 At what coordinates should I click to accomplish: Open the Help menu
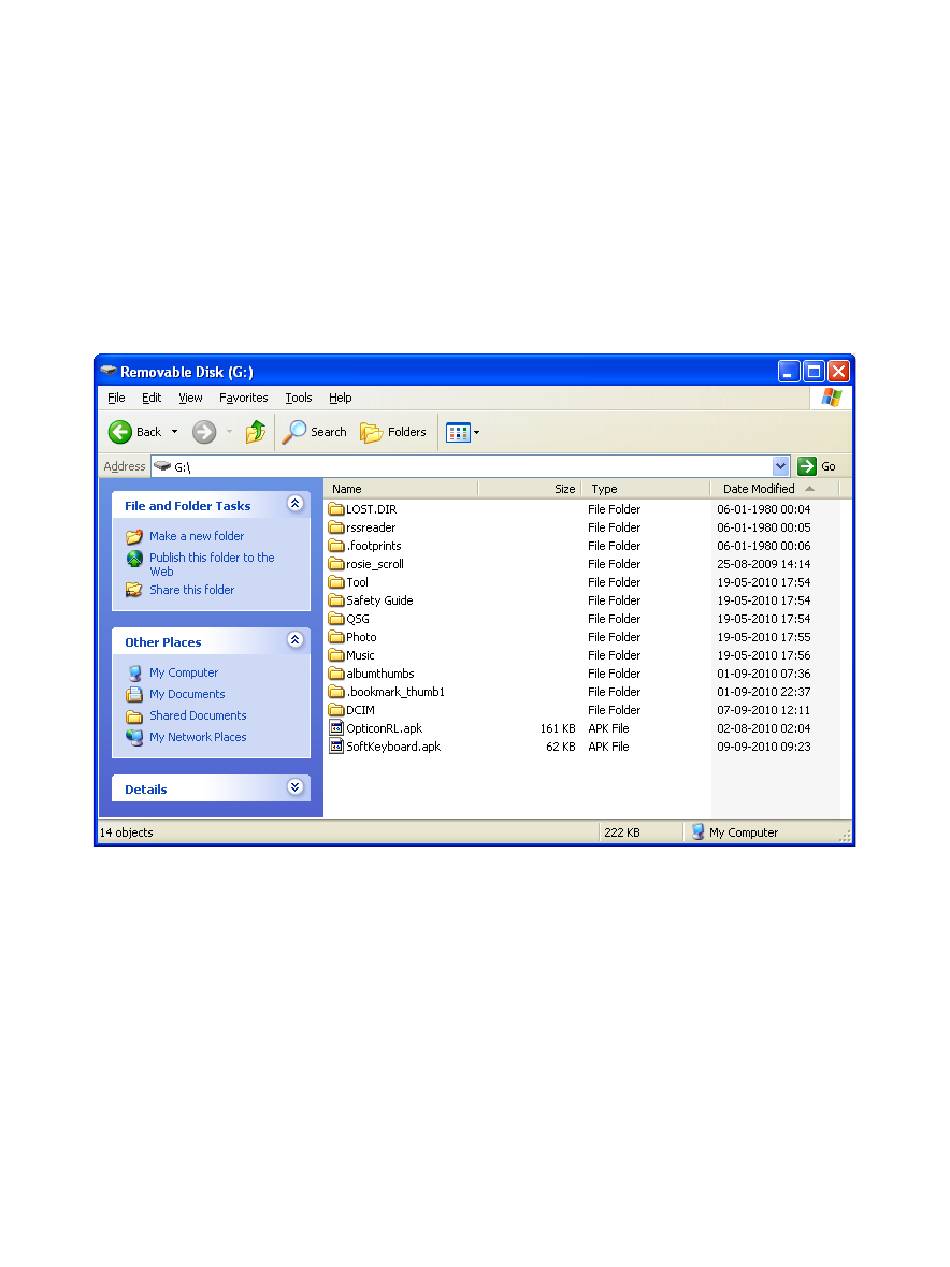tap(340, 398)
